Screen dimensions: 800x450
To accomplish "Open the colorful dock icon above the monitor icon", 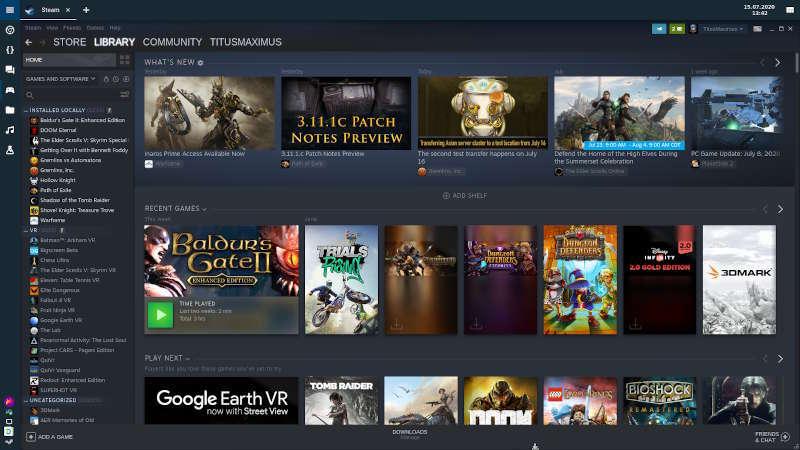I will point(9,402).
